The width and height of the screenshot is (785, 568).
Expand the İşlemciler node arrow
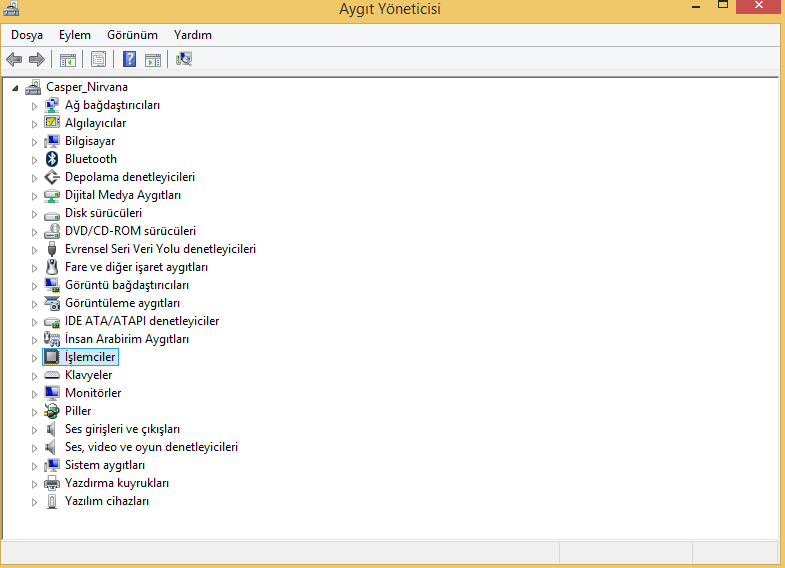(34, 358)
